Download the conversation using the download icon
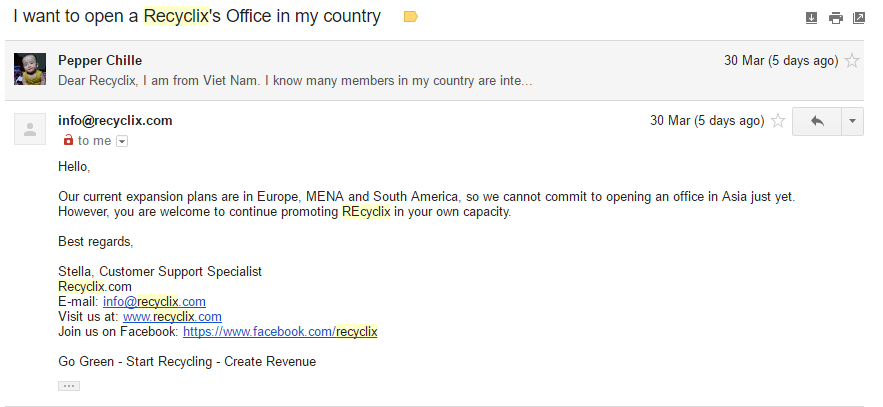 811,18
